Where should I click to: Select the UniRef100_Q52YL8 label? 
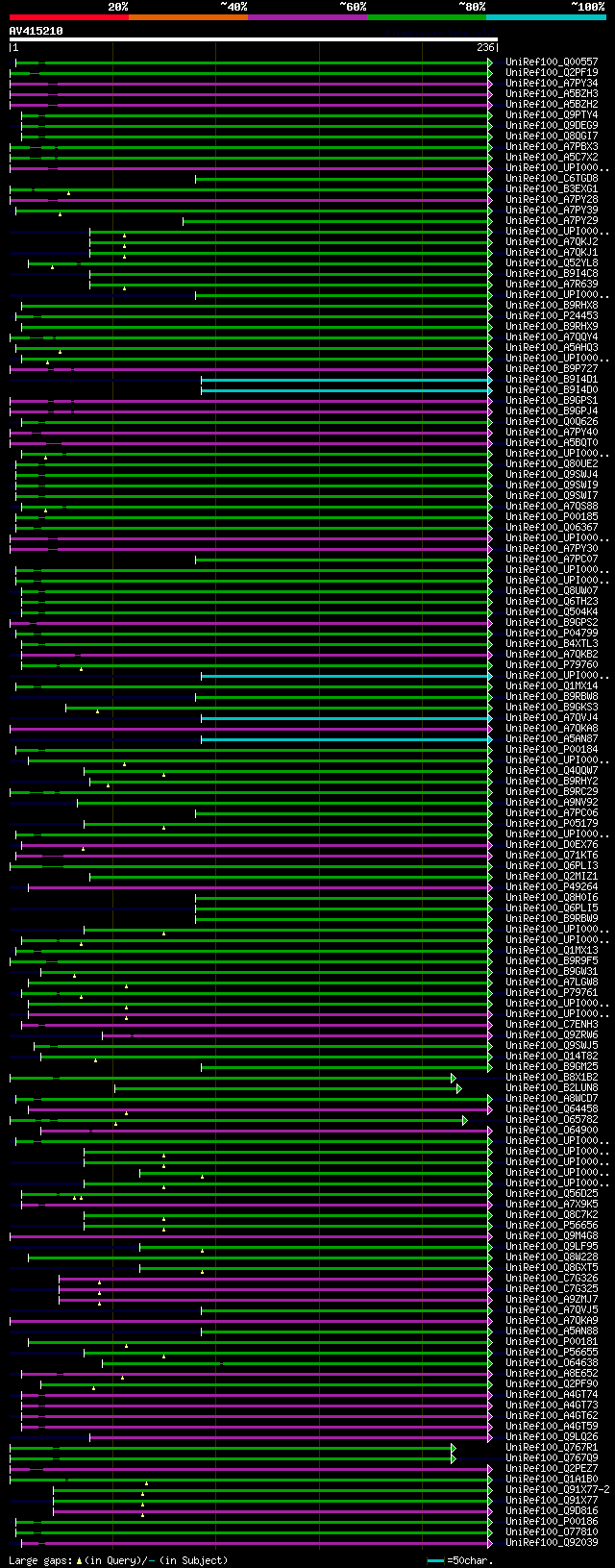552,263
